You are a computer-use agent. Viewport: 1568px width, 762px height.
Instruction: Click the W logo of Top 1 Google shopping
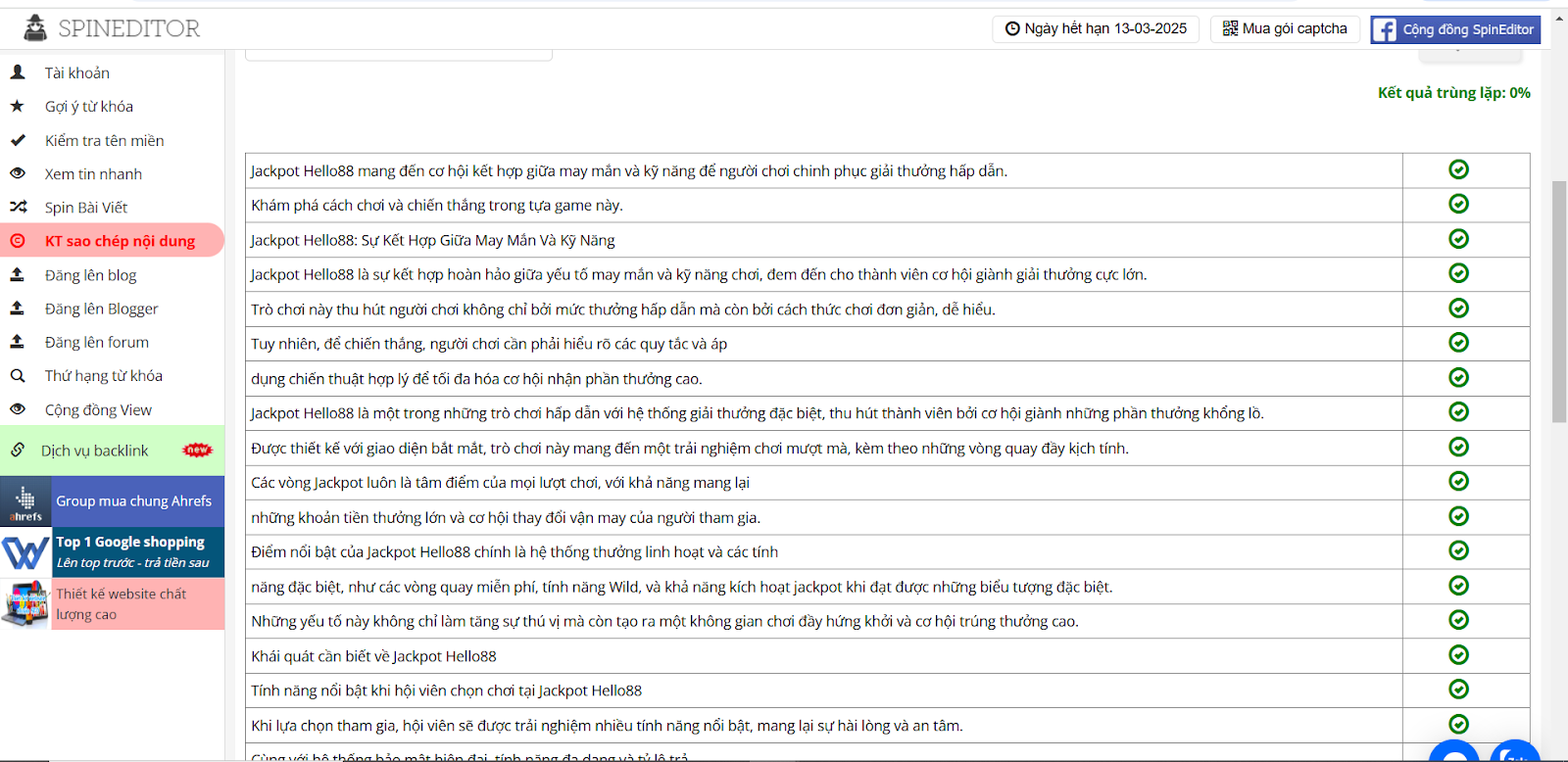[x=25, y=552]
